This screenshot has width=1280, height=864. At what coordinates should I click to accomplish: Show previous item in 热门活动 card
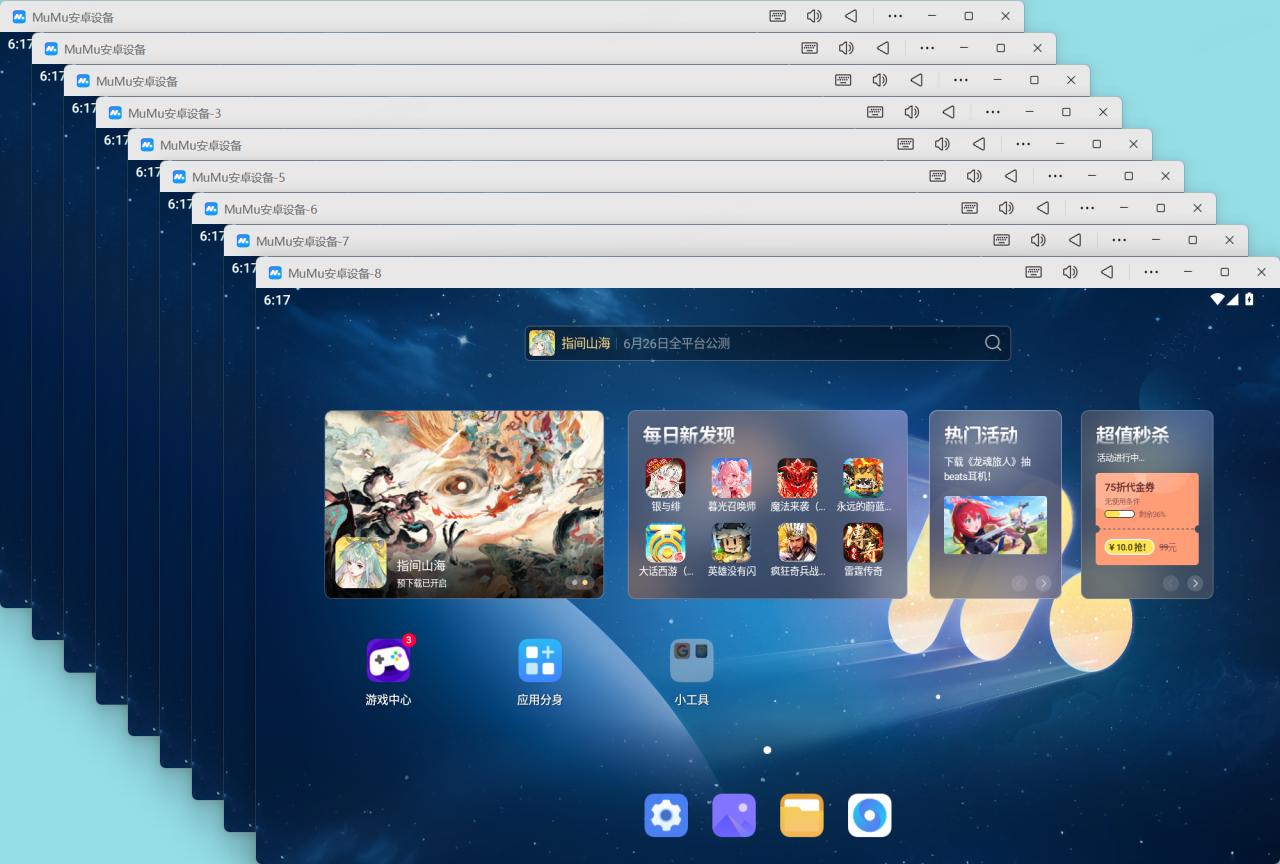pyautogui.click(x=1019, y=583)
